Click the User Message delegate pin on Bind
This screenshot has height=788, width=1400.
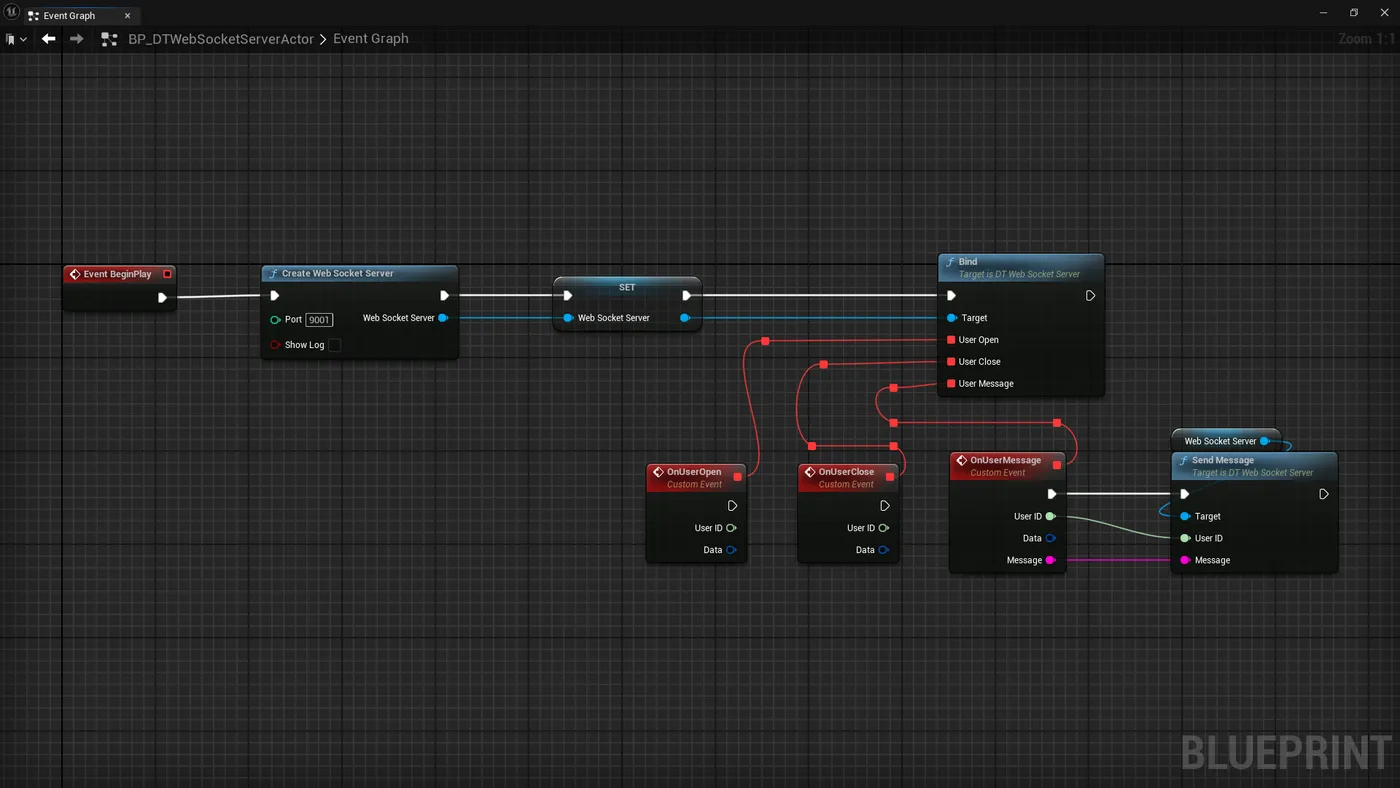click(x=951, y=384)
